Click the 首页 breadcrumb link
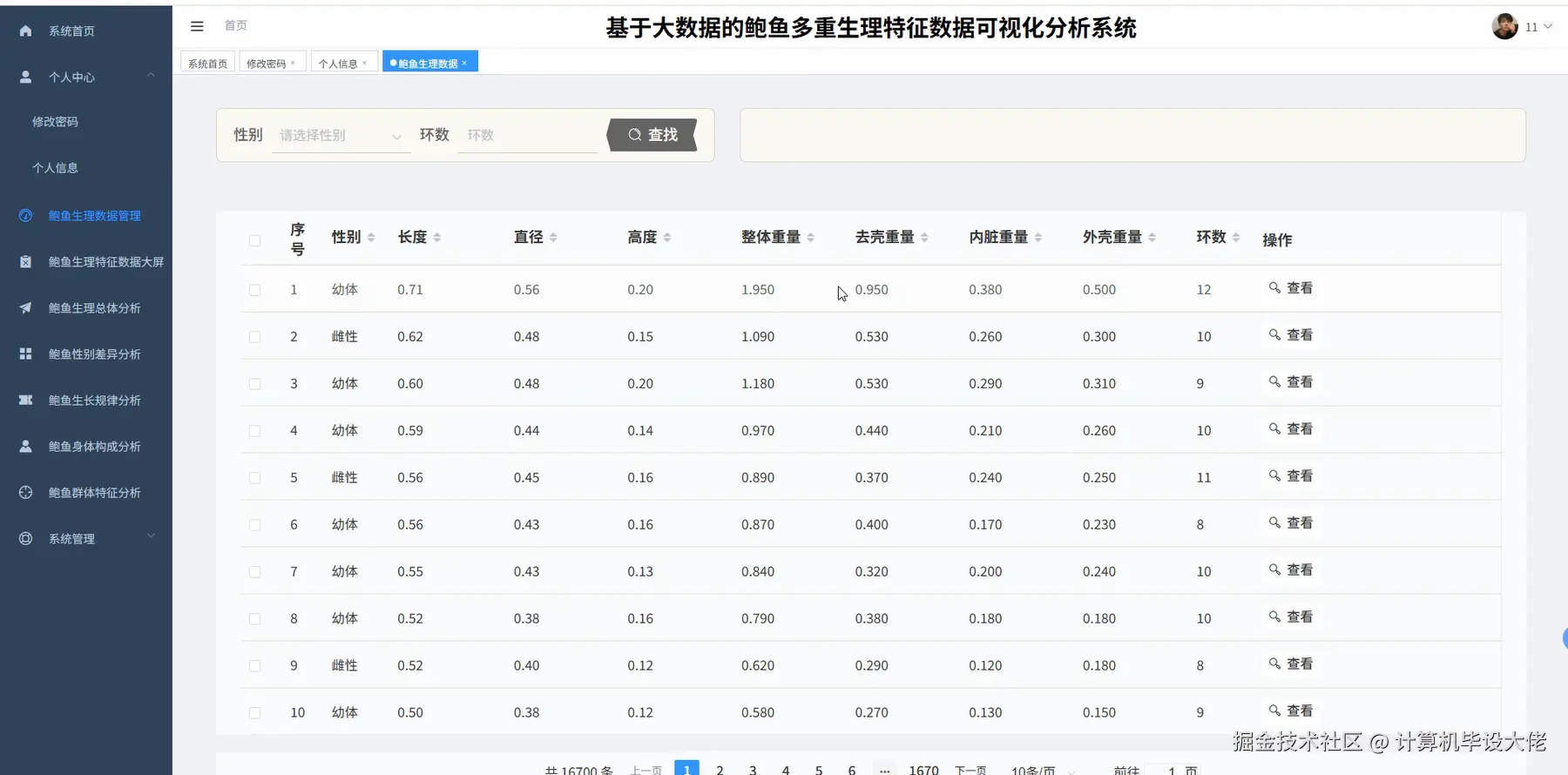 pos(235,26)
